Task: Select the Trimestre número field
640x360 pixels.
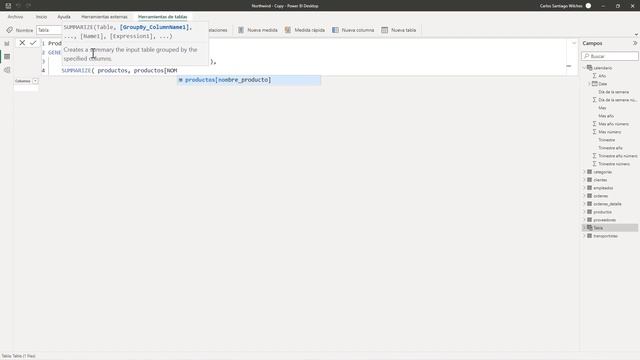Action: pyautogui.click(x=614, y=164)
